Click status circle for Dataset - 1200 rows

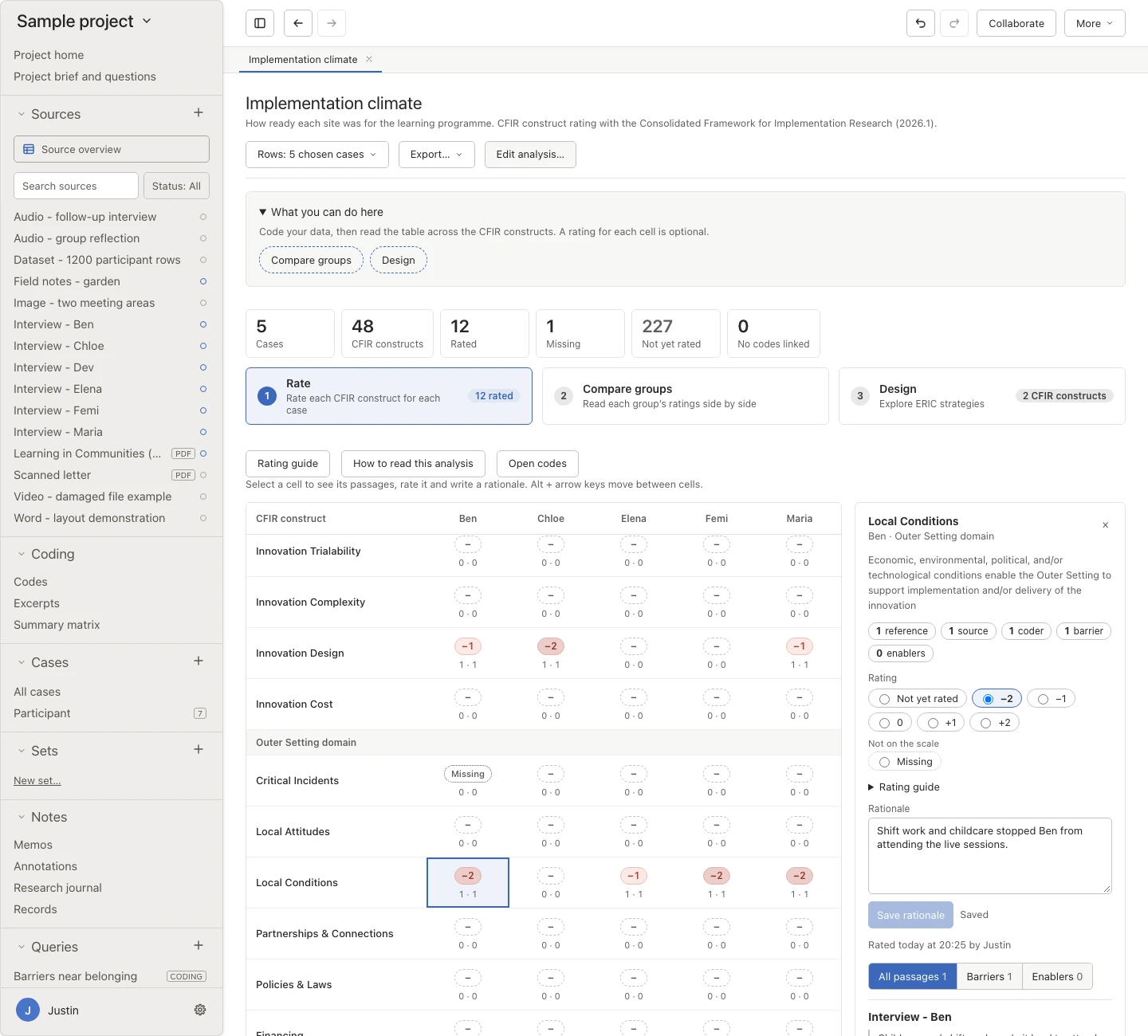click(203, 260)
